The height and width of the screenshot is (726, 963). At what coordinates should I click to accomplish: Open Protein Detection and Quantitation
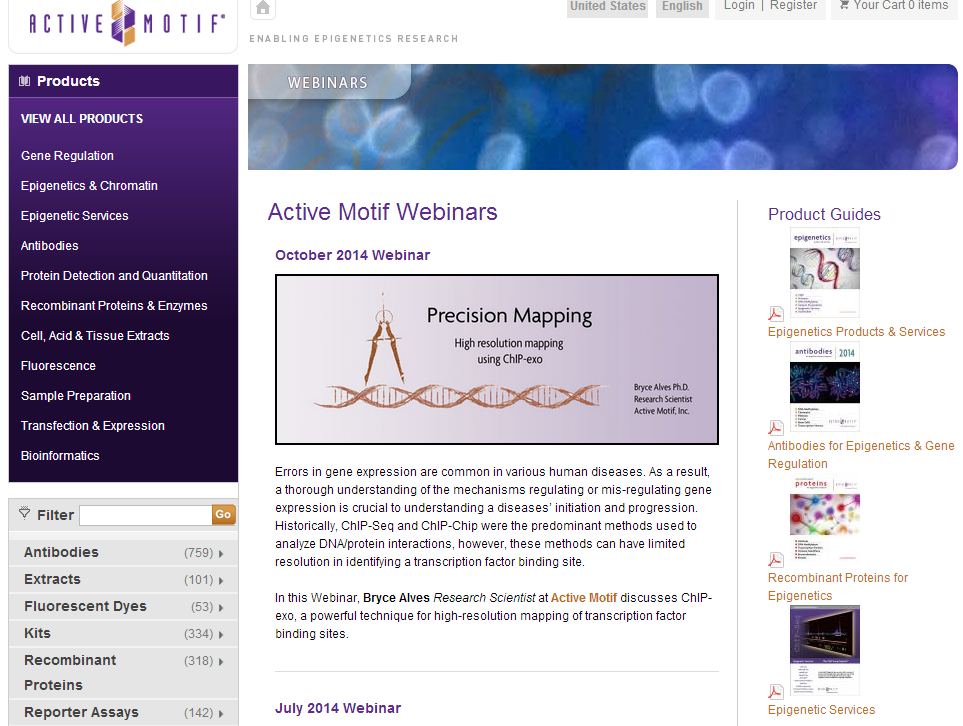click(114, 276)
